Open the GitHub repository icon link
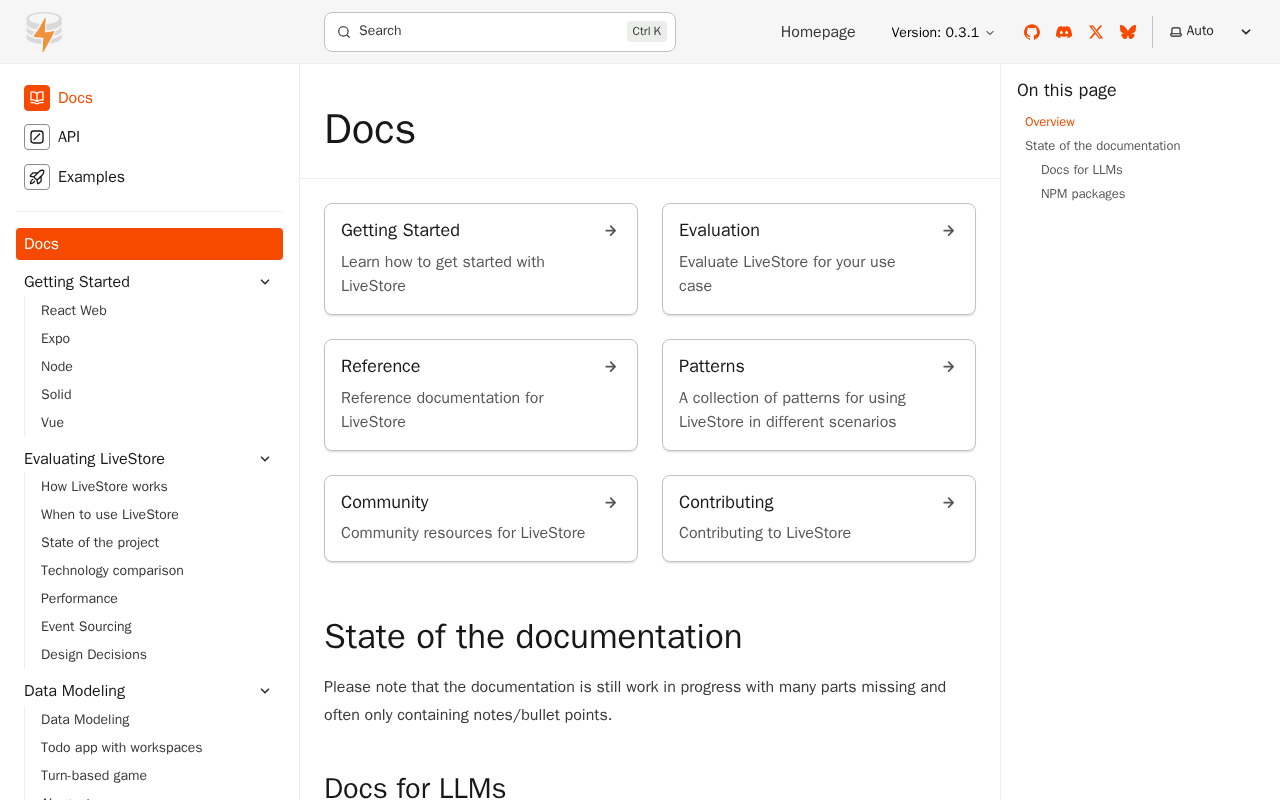 coord(1032,32)
